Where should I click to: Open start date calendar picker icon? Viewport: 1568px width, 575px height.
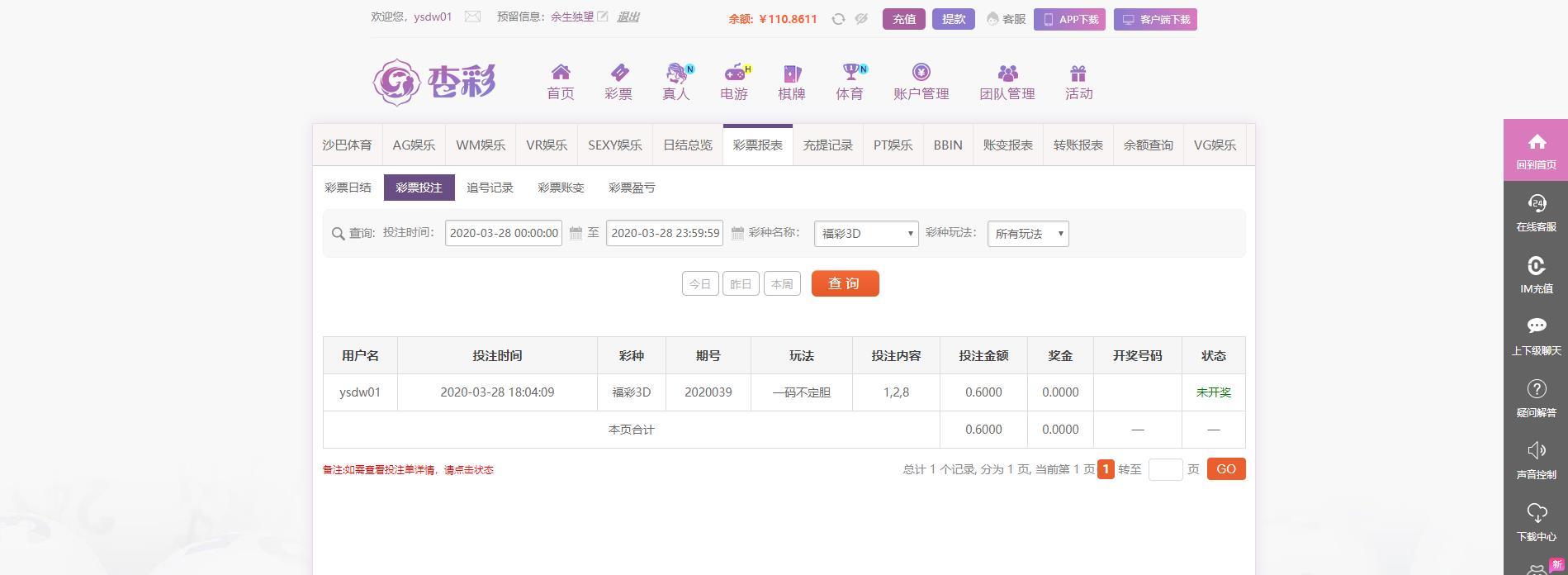[576, 234]
